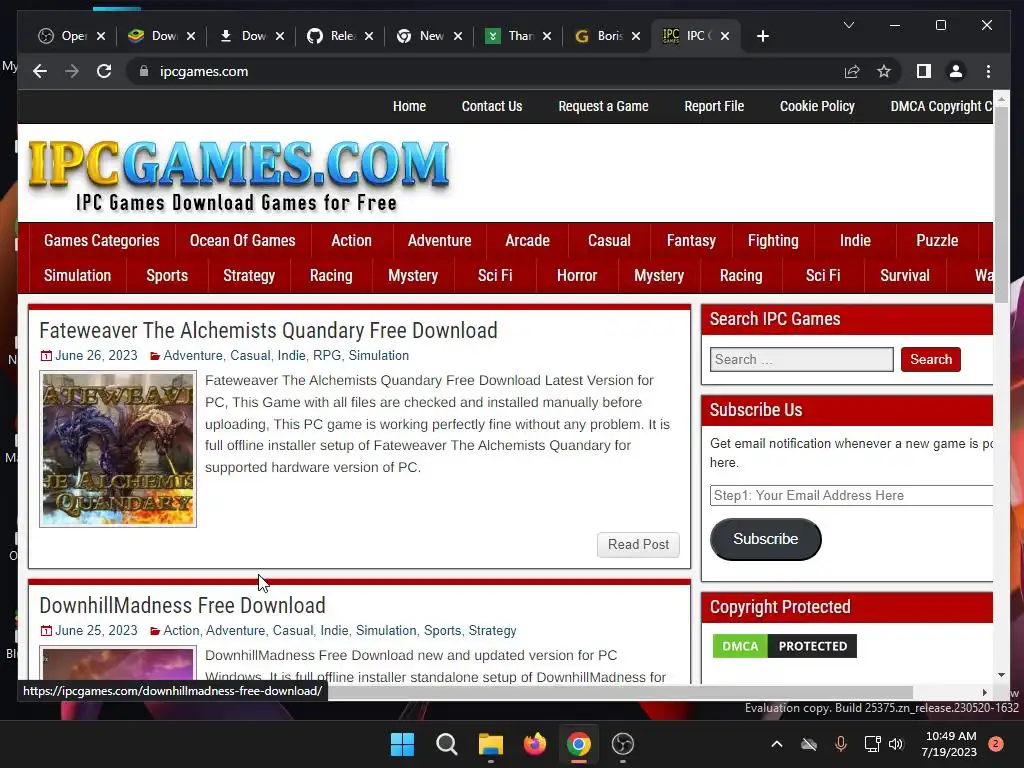Show hidden system tray icons chevron

(776, 744)
